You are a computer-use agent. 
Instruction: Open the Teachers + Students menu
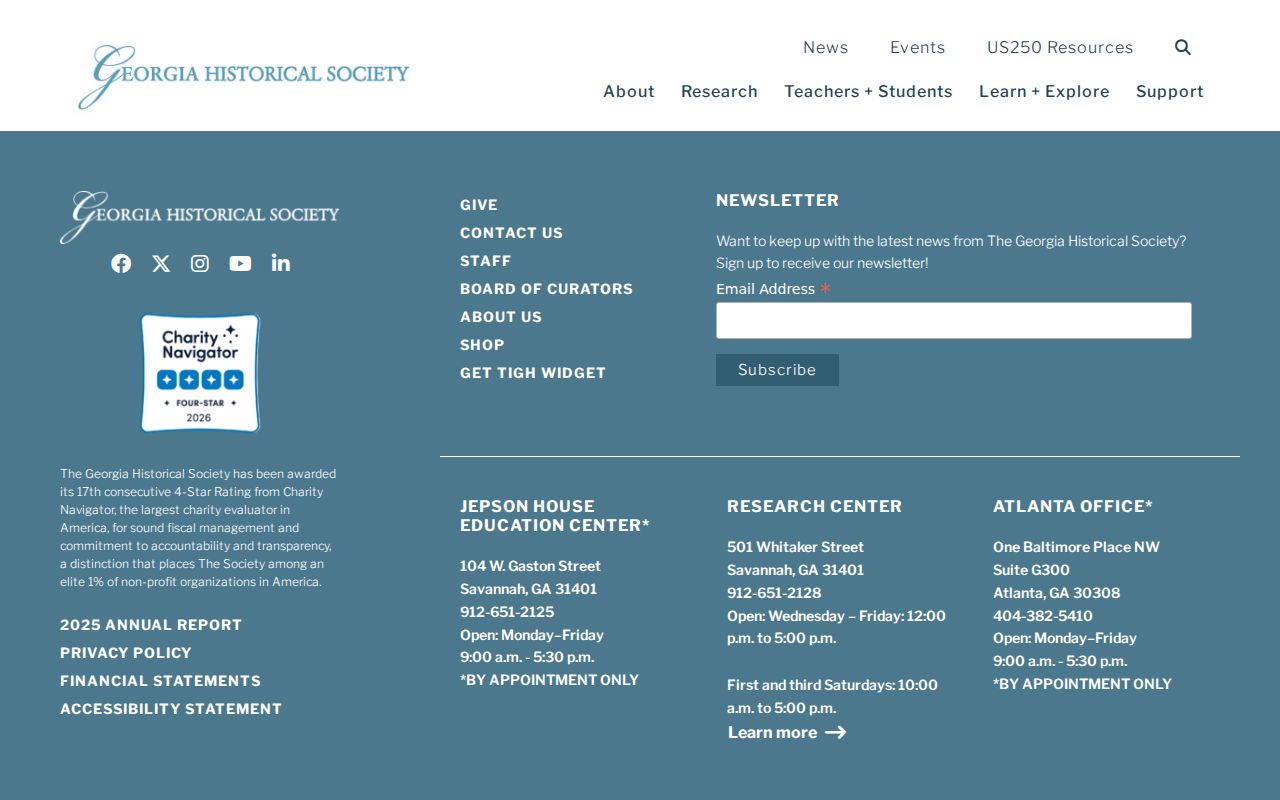[868, 91]
